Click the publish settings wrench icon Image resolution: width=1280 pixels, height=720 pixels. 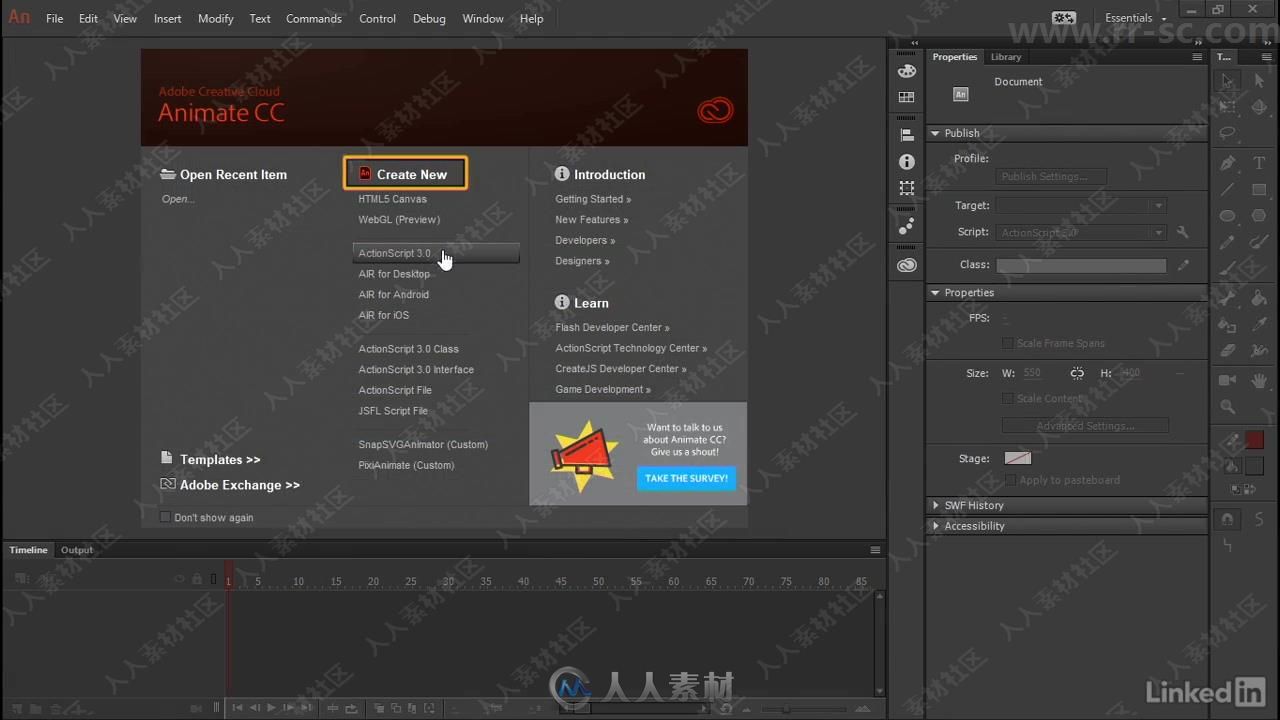pos(1183,232)
